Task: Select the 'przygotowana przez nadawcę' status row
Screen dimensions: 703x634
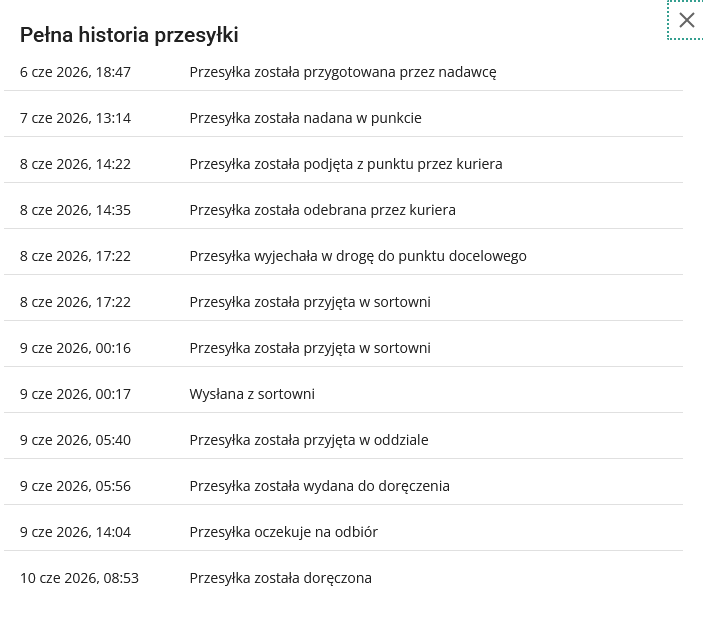Action: (x=343, y=72)
